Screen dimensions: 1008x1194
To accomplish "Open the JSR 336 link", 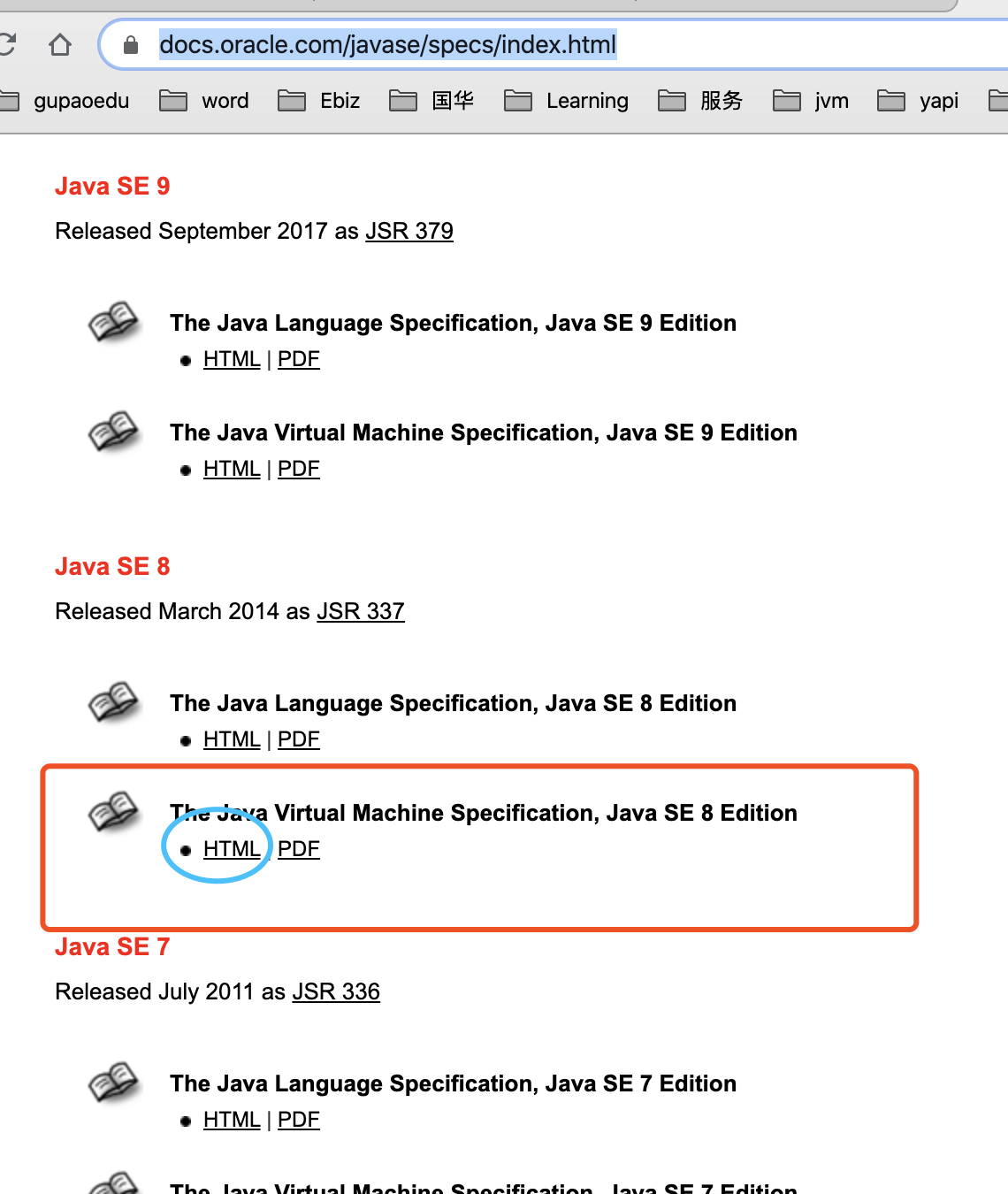I will (336, 991).
